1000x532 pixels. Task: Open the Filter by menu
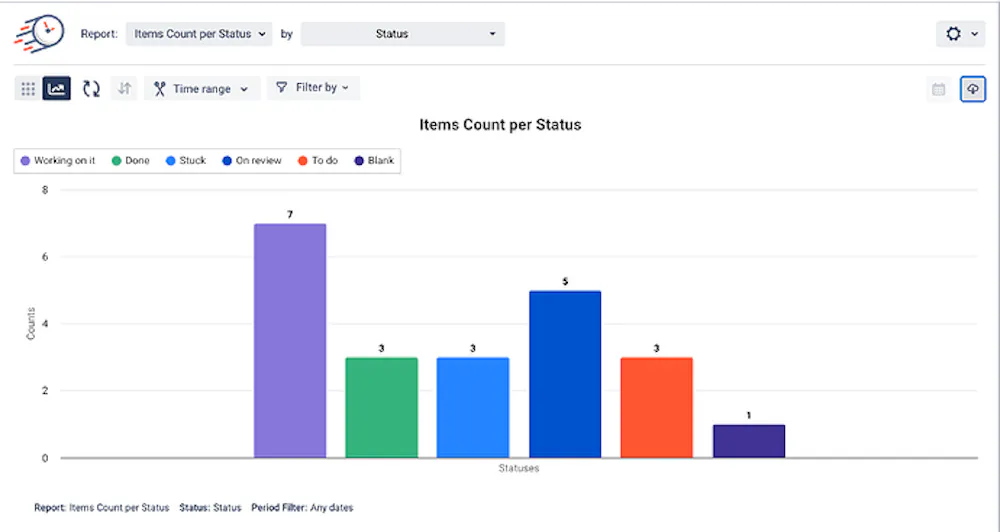click(313, 88)
